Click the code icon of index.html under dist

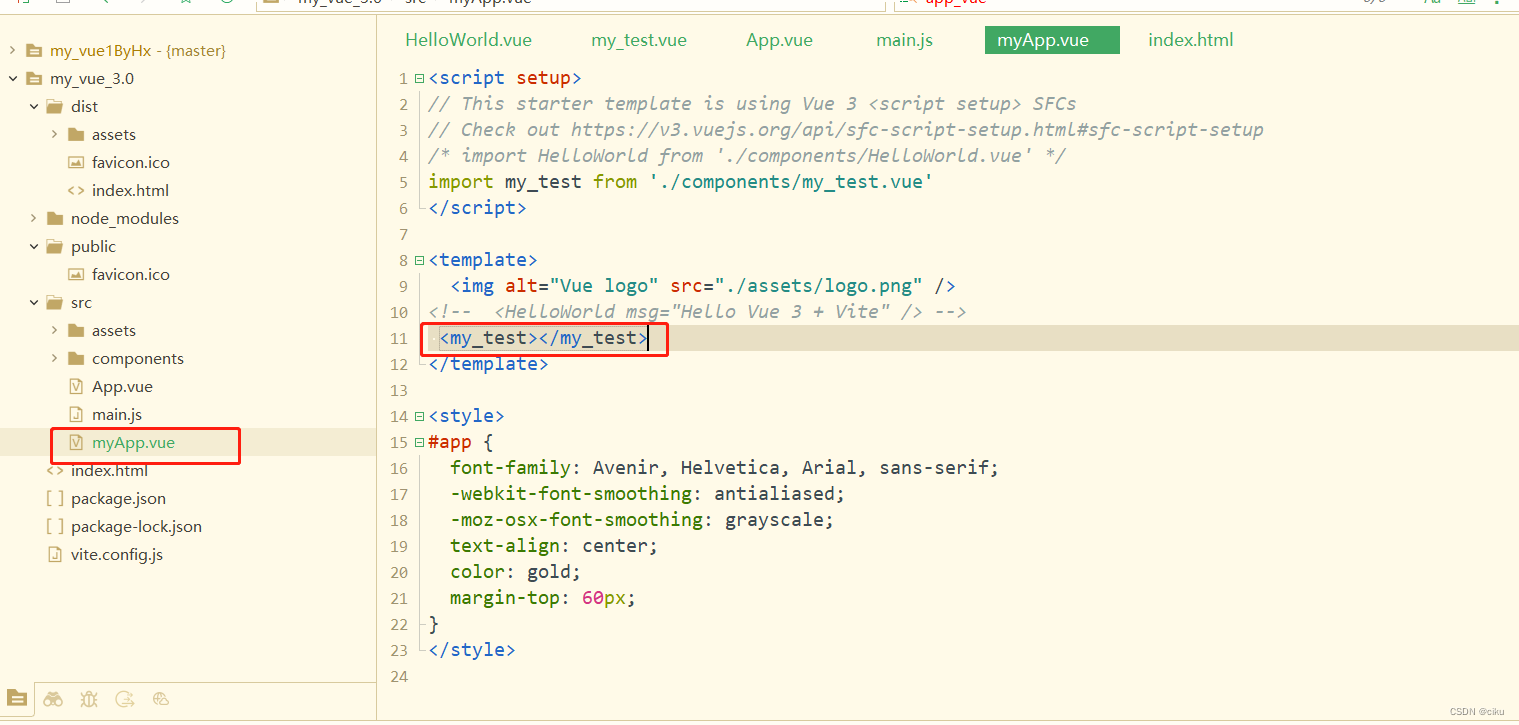click(76, 190)
